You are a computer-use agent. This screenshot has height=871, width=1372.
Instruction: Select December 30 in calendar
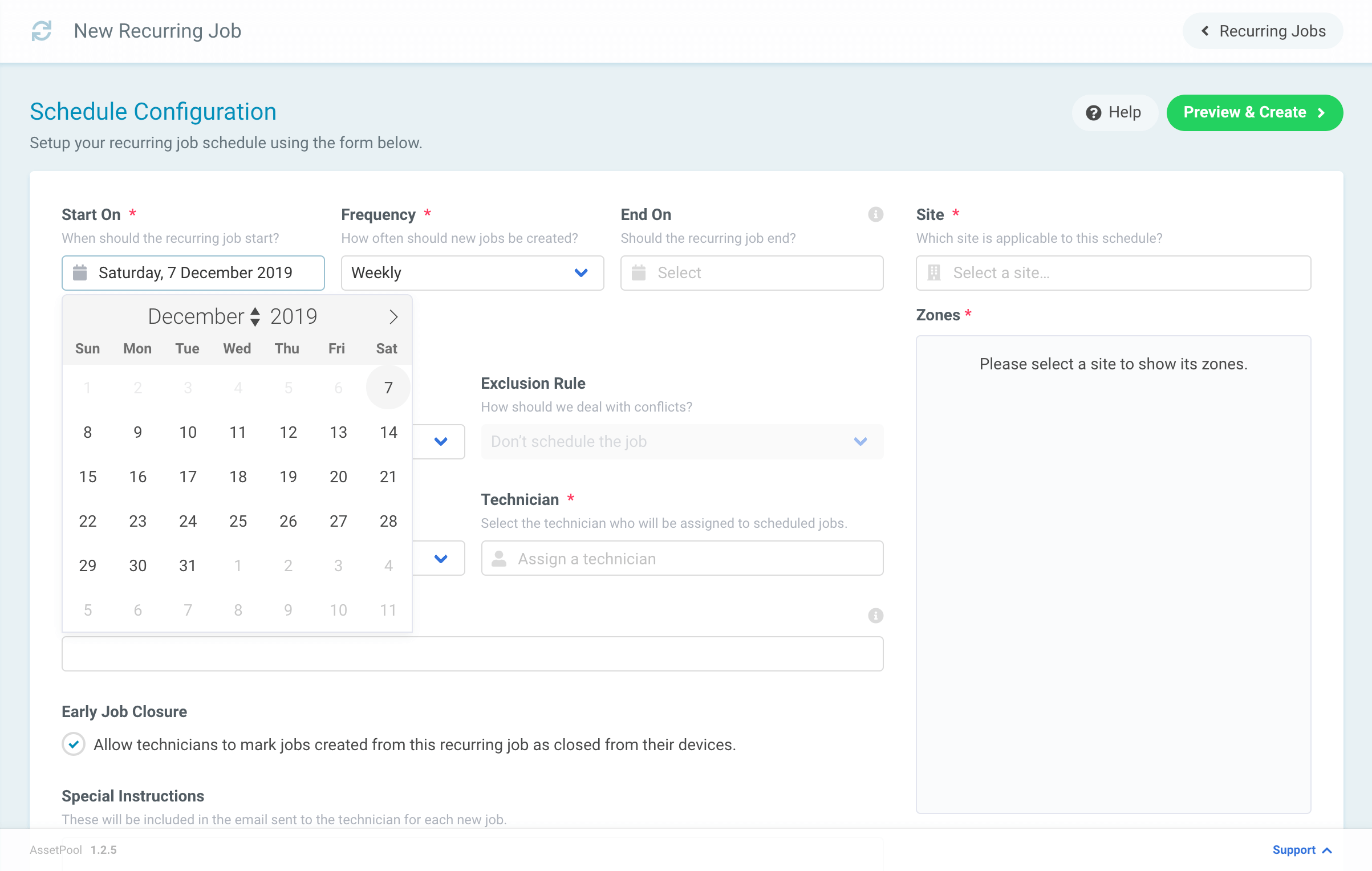(138, 565)
